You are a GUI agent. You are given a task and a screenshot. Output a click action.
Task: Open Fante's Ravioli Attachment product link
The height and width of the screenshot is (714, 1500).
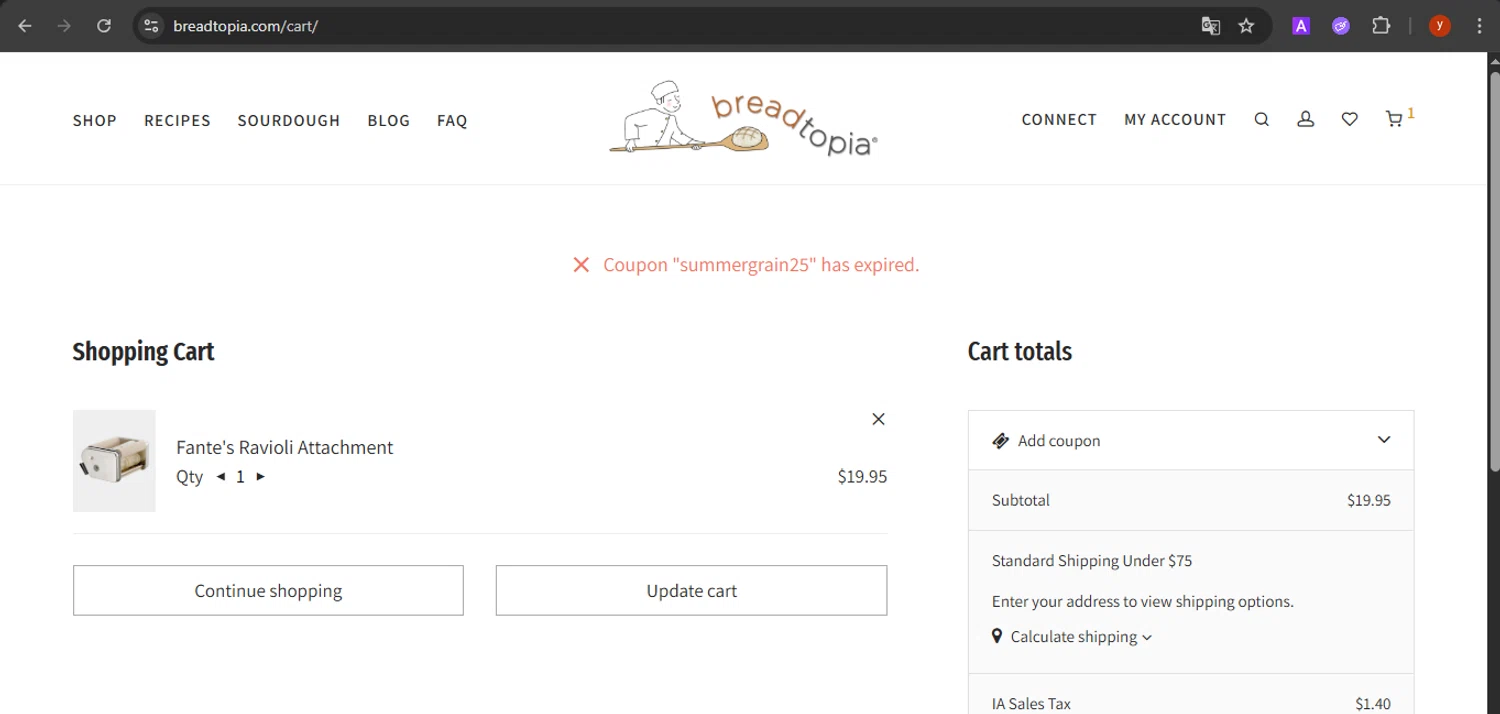click(x=285, y=447)
